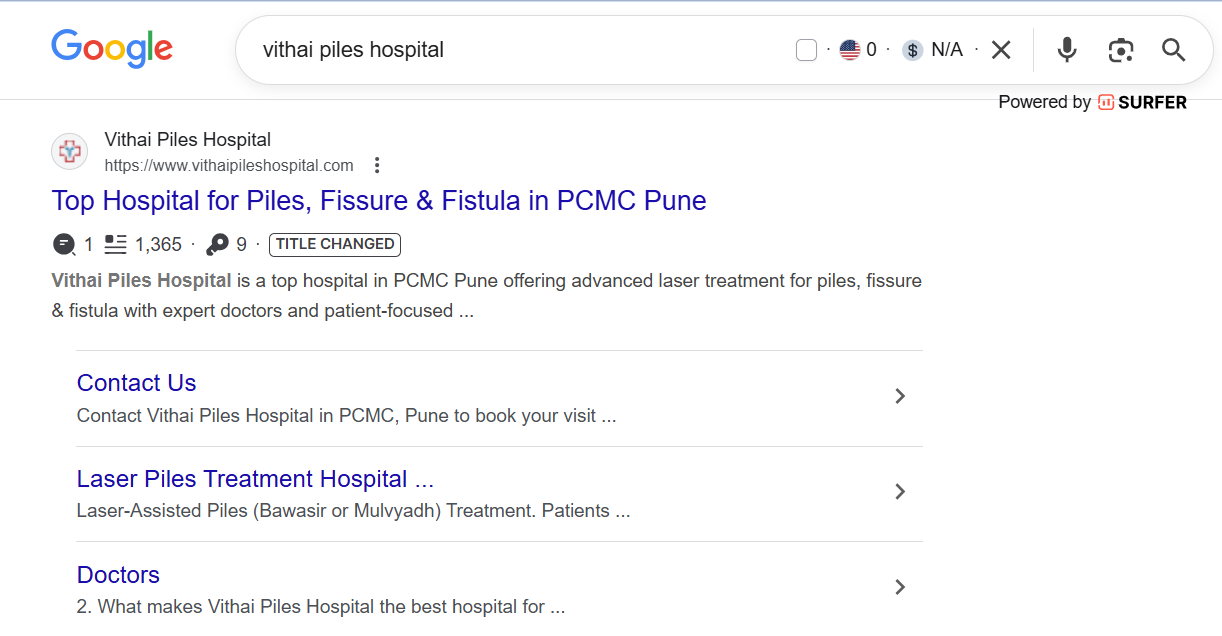Open the Top Hospital for Piles result
The image size is (1222, 636).
point(379,201)
